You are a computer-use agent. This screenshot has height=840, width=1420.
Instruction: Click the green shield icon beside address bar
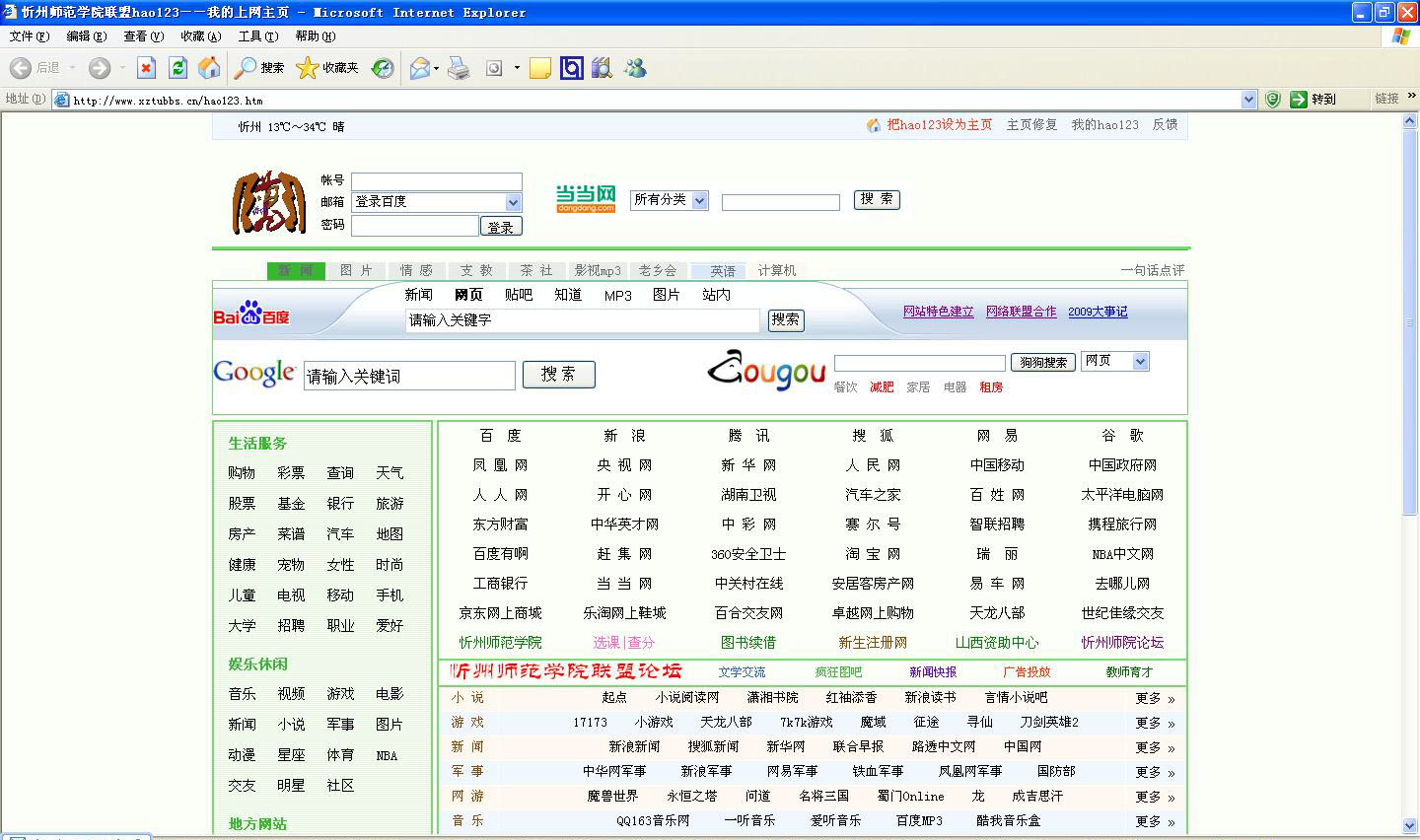pos(1273,99)
